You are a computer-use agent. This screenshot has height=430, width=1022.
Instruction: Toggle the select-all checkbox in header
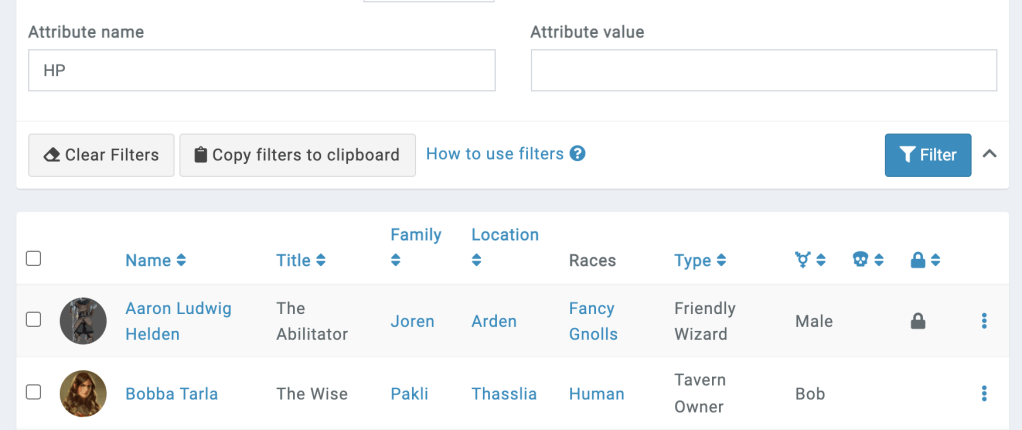33,259
